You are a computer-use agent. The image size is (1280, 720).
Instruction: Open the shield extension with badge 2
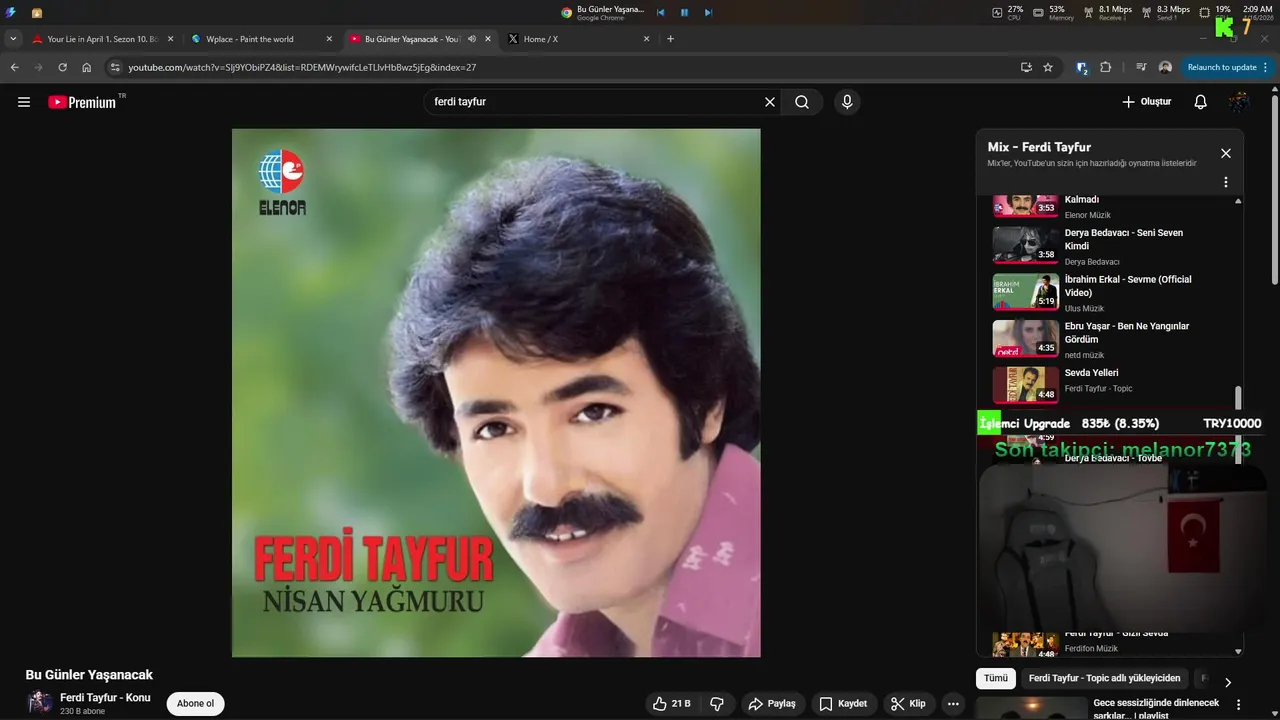[1082, 68]
